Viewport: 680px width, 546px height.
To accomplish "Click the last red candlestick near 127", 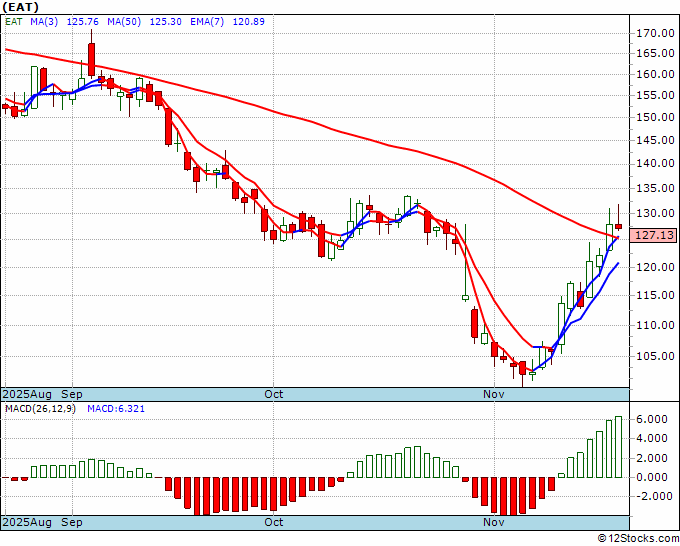I will point(618,226).
